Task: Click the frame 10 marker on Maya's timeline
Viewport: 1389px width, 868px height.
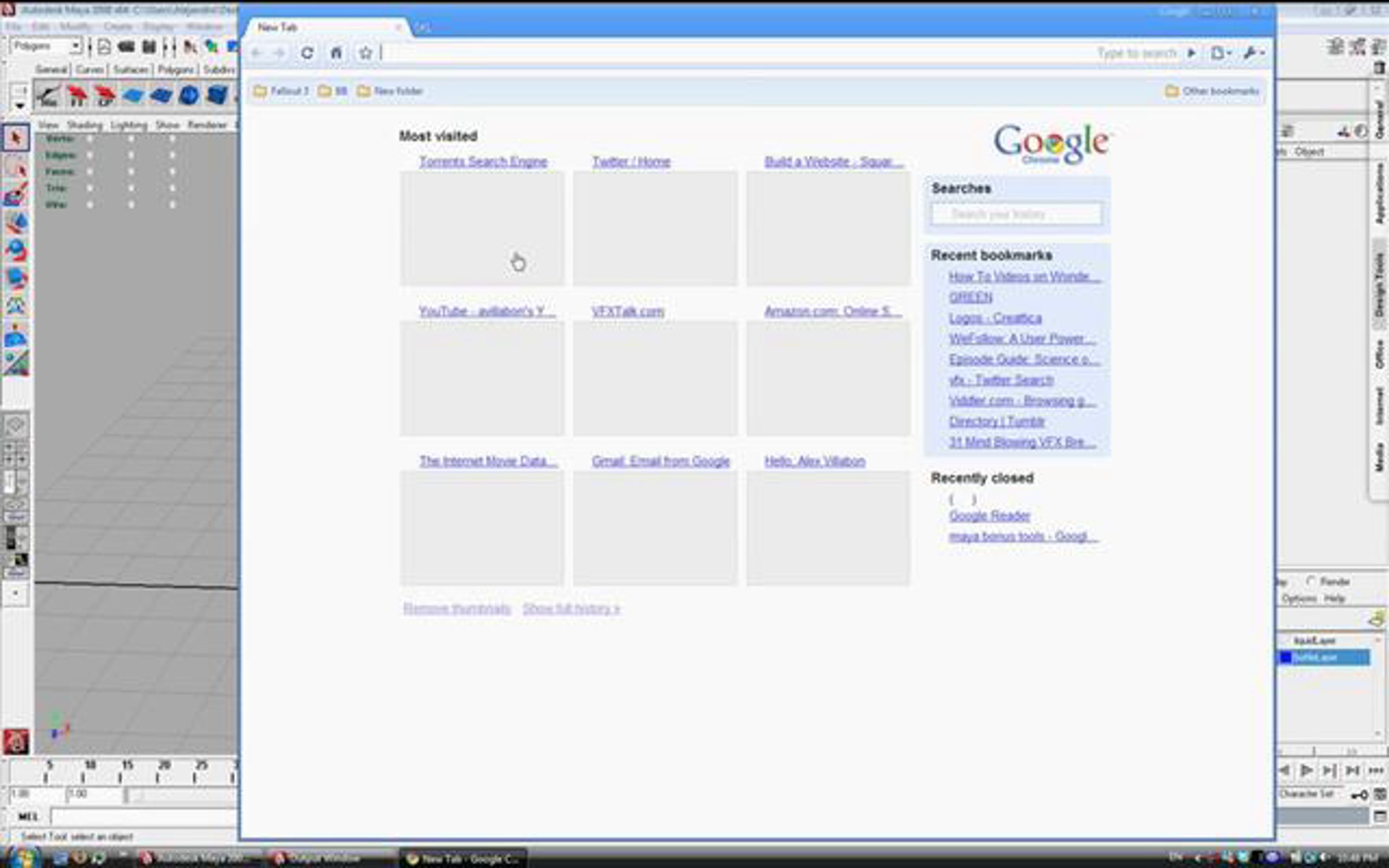Action: 90,765
